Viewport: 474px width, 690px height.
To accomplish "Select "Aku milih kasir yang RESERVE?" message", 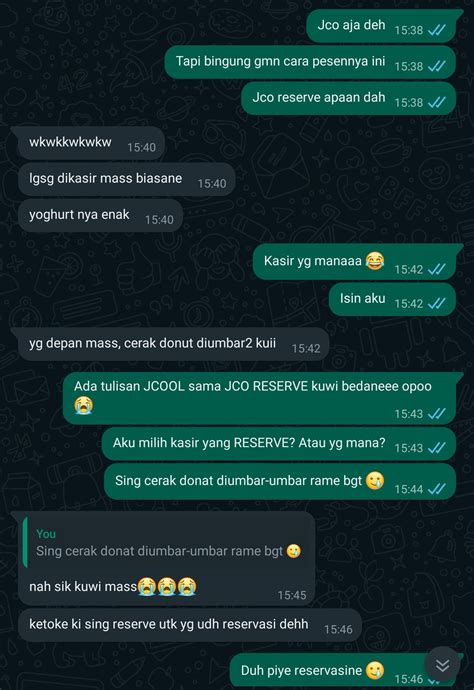I will point(279,444).
